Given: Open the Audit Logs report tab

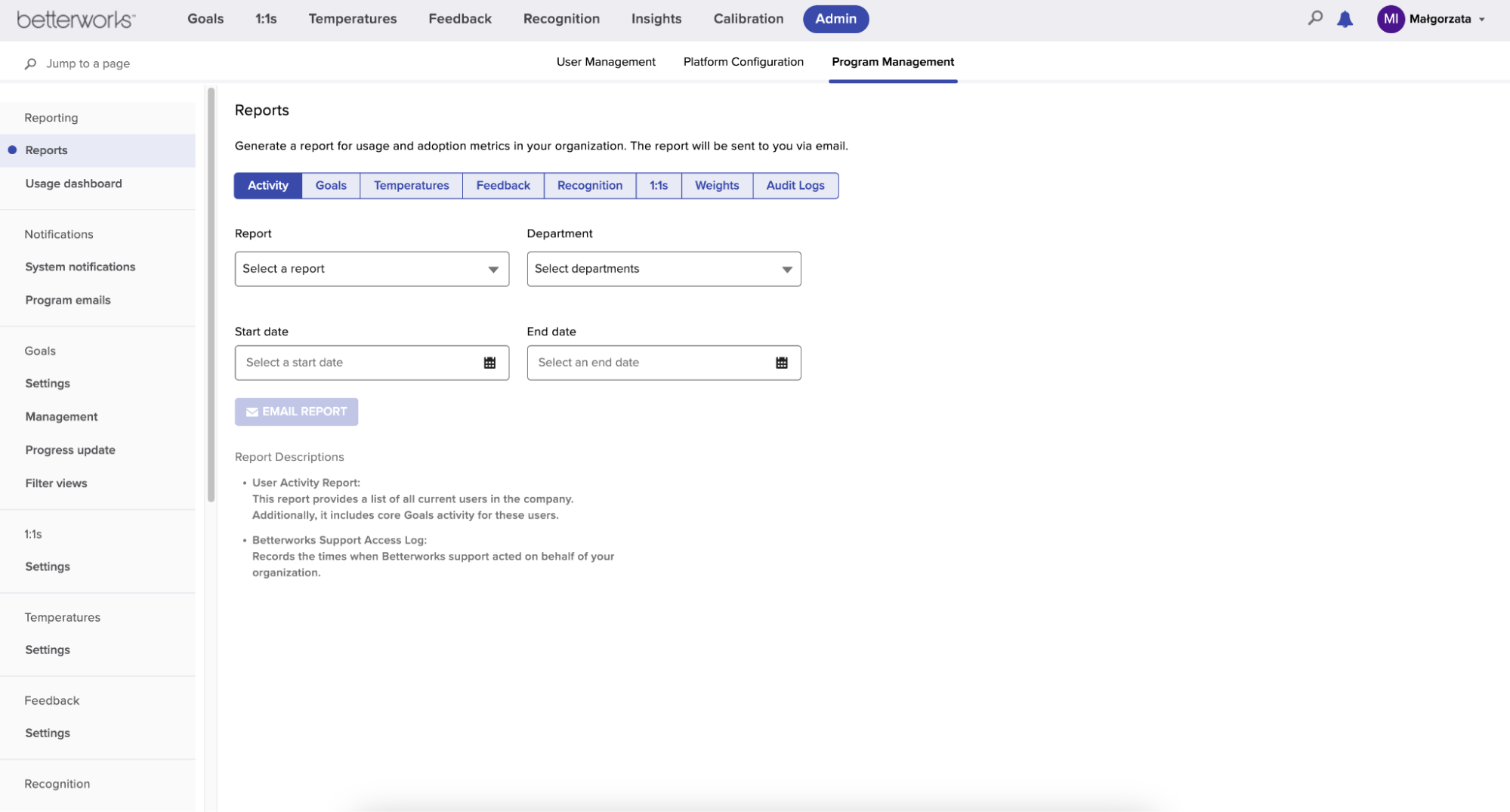Looking at the screenshot, I should tap(795, 186).
